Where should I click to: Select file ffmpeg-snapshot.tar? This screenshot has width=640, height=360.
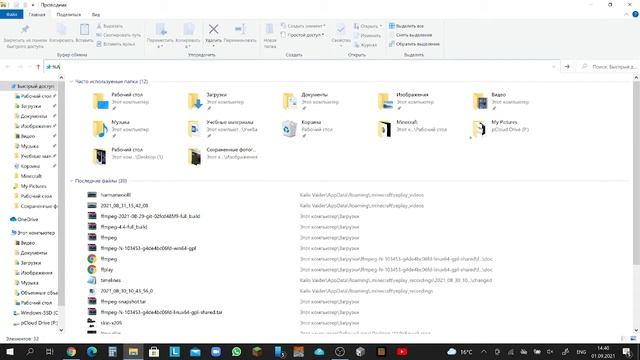(x=123, y=302)
